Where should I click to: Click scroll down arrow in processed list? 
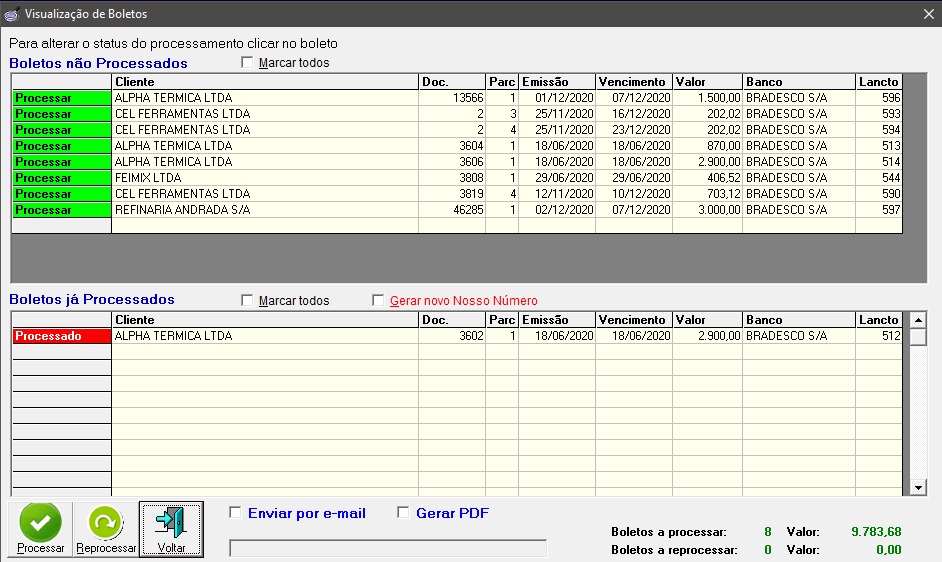[918, 487]
